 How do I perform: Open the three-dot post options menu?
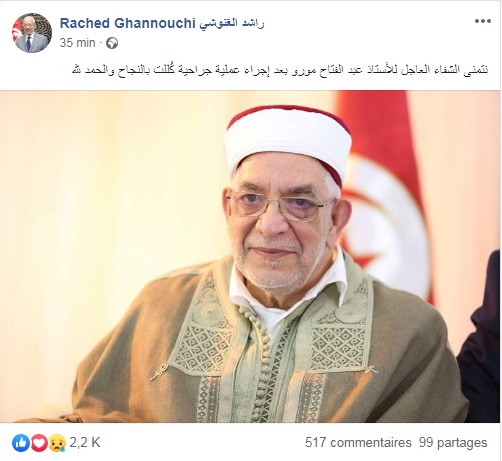point(483,21)
